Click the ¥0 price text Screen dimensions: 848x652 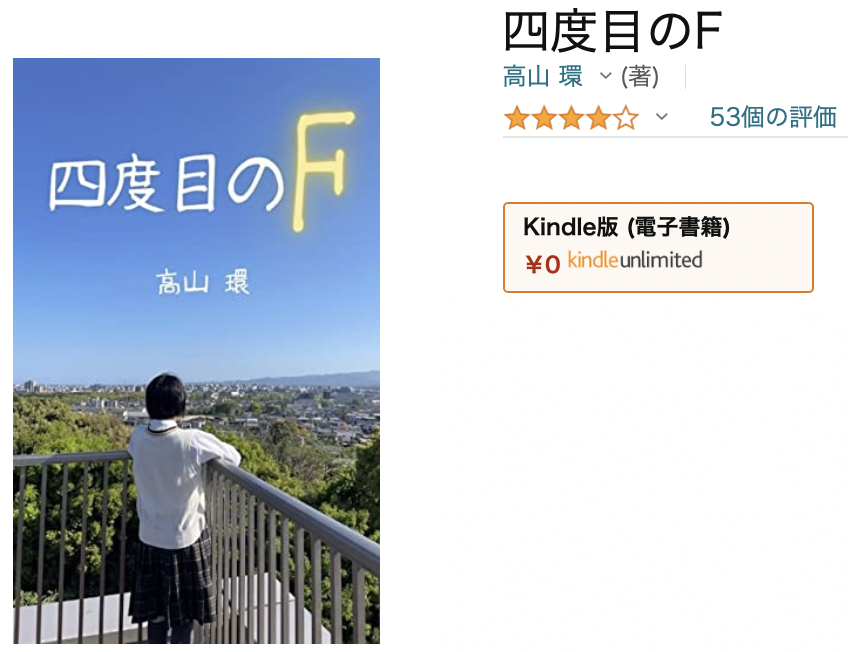tap(542, 264)
